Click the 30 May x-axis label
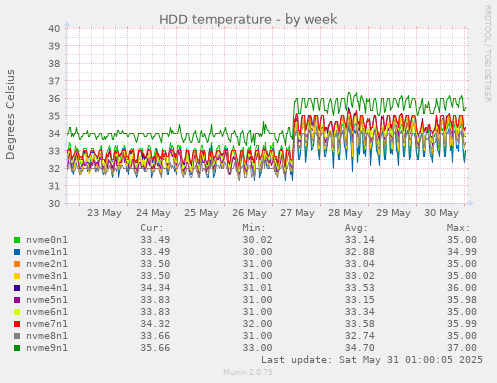The width and height of the screenshot is (497, 383). [441, 213]
